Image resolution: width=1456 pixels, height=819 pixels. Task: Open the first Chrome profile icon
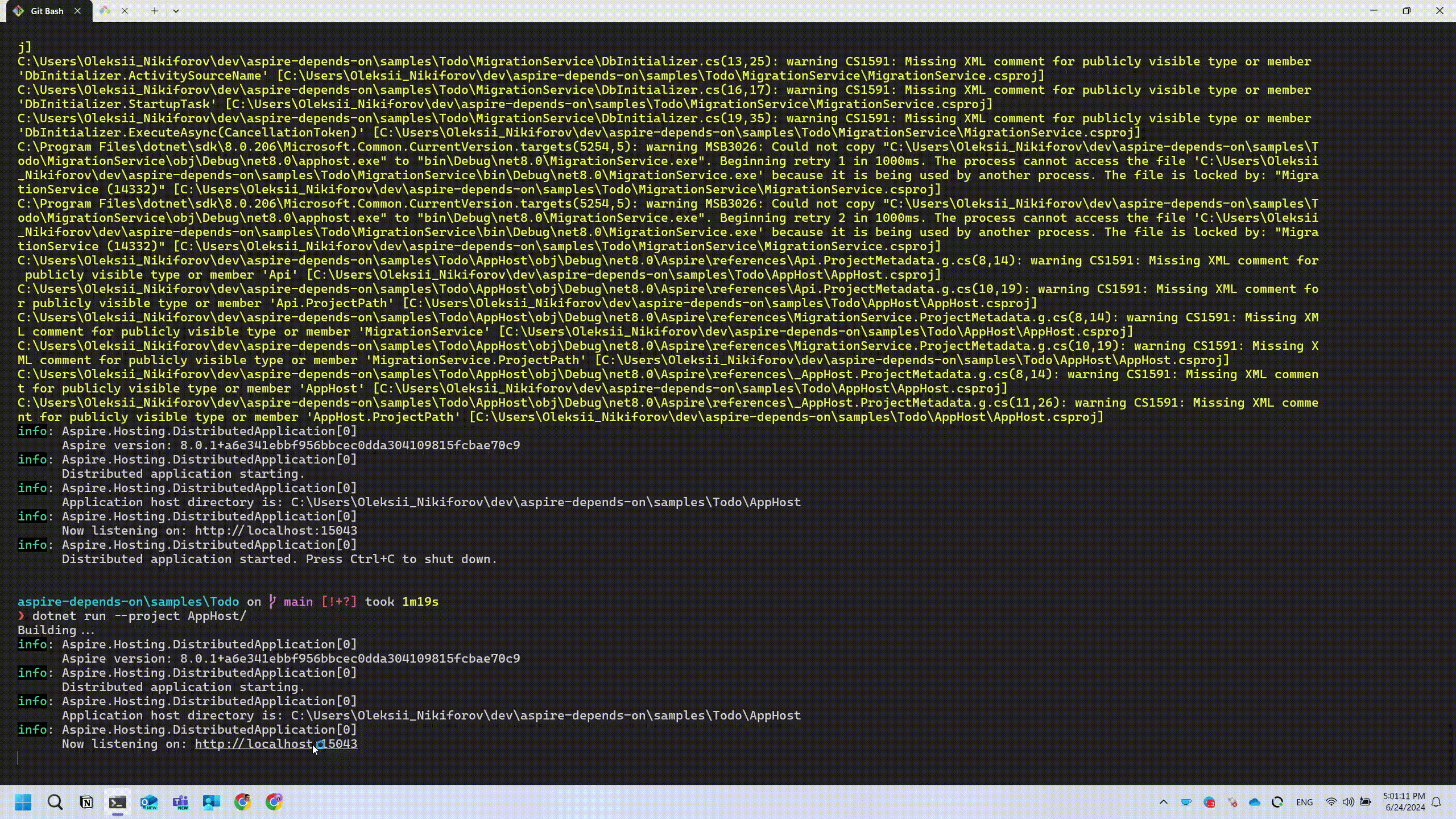243,802
